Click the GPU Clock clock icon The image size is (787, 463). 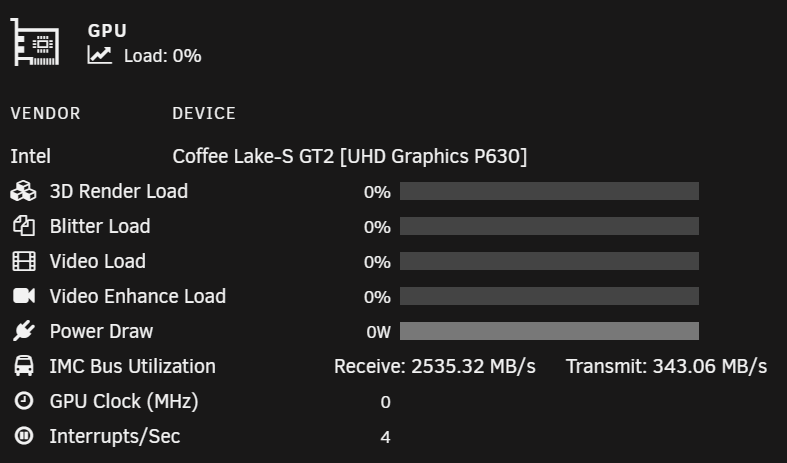tap(24, 401)
